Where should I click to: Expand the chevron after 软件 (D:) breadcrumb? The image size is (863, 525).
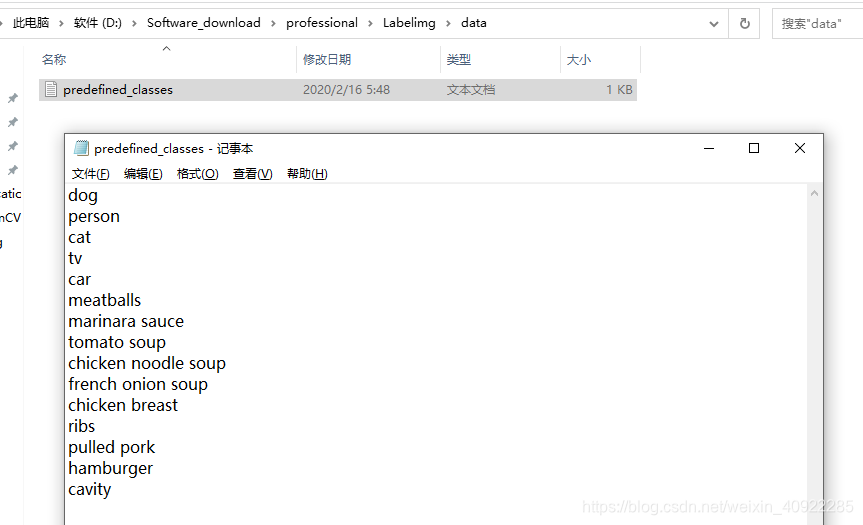pos(134,24)
